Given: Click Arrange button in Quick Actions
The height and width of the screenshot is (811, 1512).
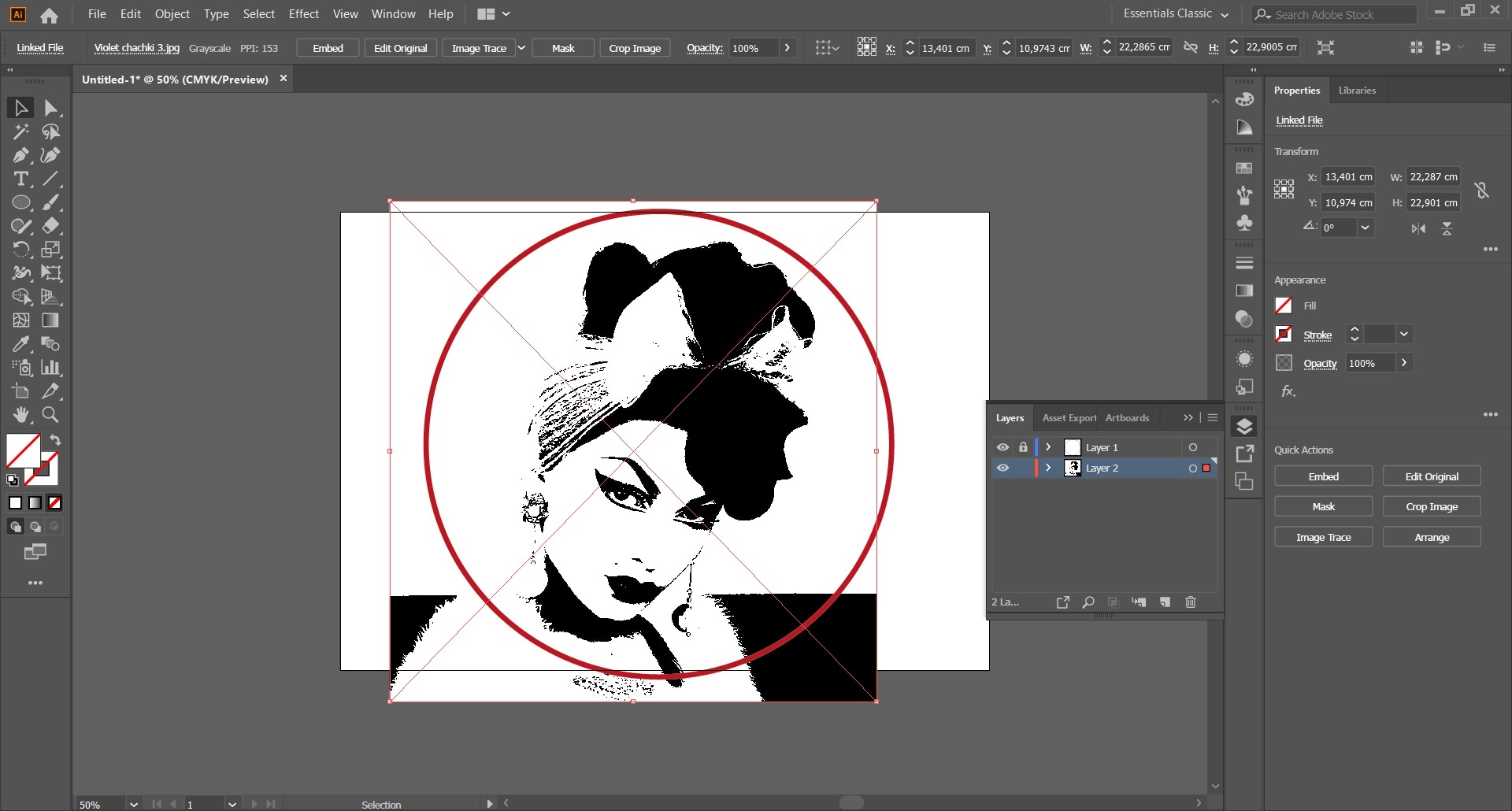Looking at the screenshot, I should (1432, 537).
